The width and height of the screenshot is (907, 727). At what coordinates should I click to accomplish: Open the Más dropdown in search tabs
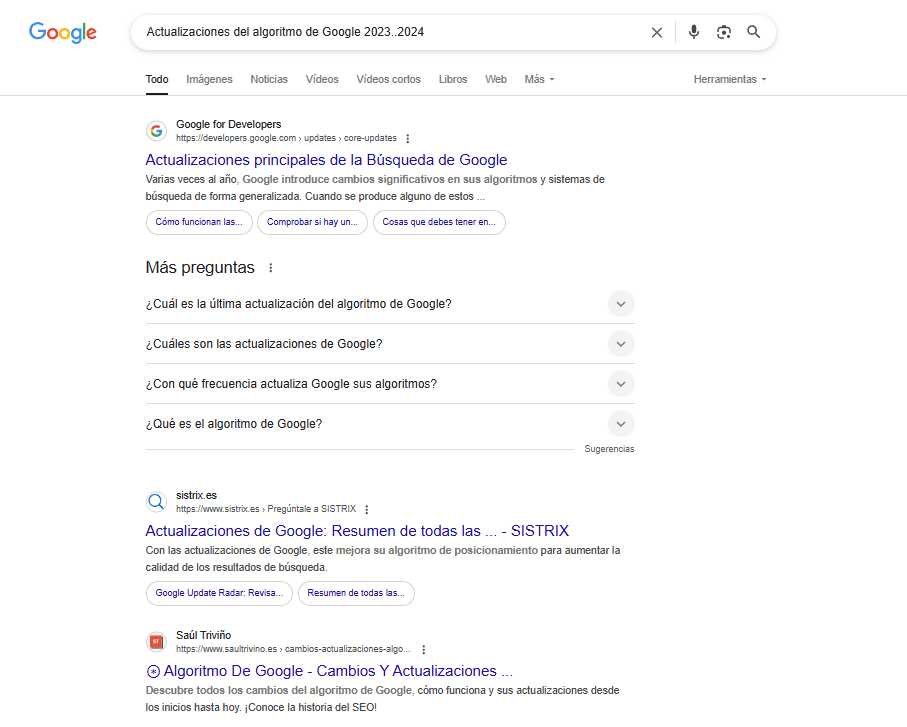(539, 79)
